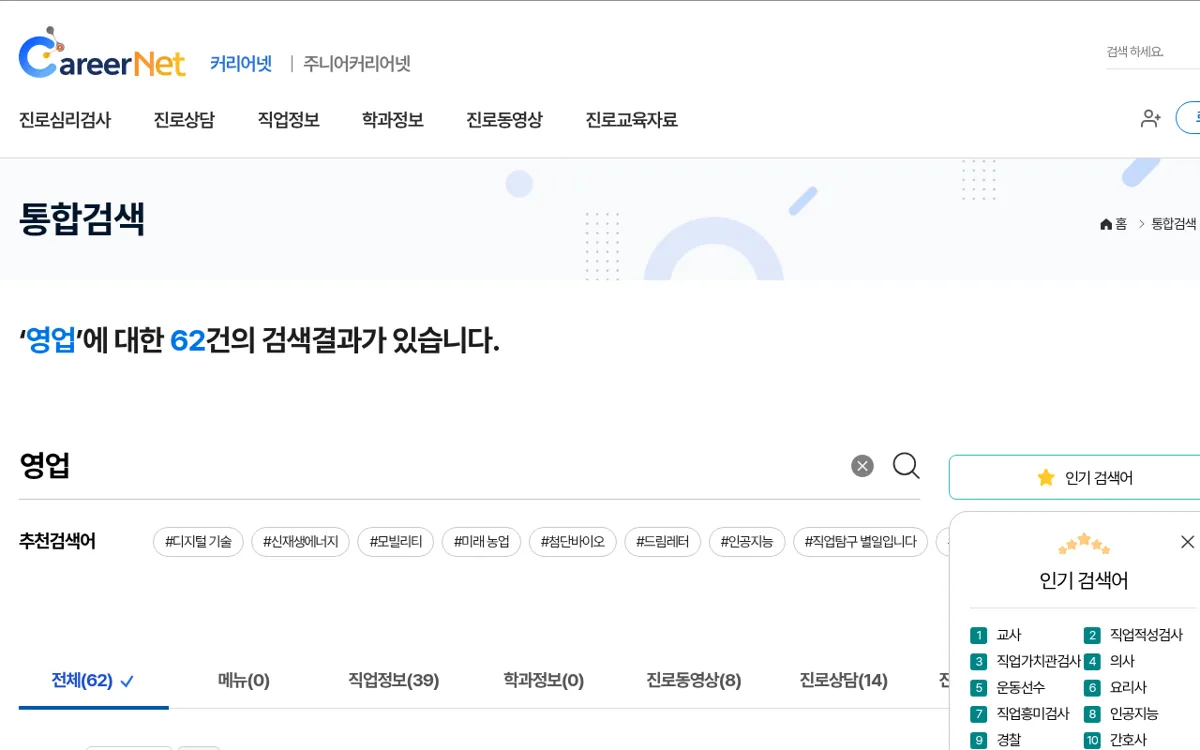Screen dimensions: 1200x750
Task: Open the 진로심리검사 menu
Action: click(65, 120)
